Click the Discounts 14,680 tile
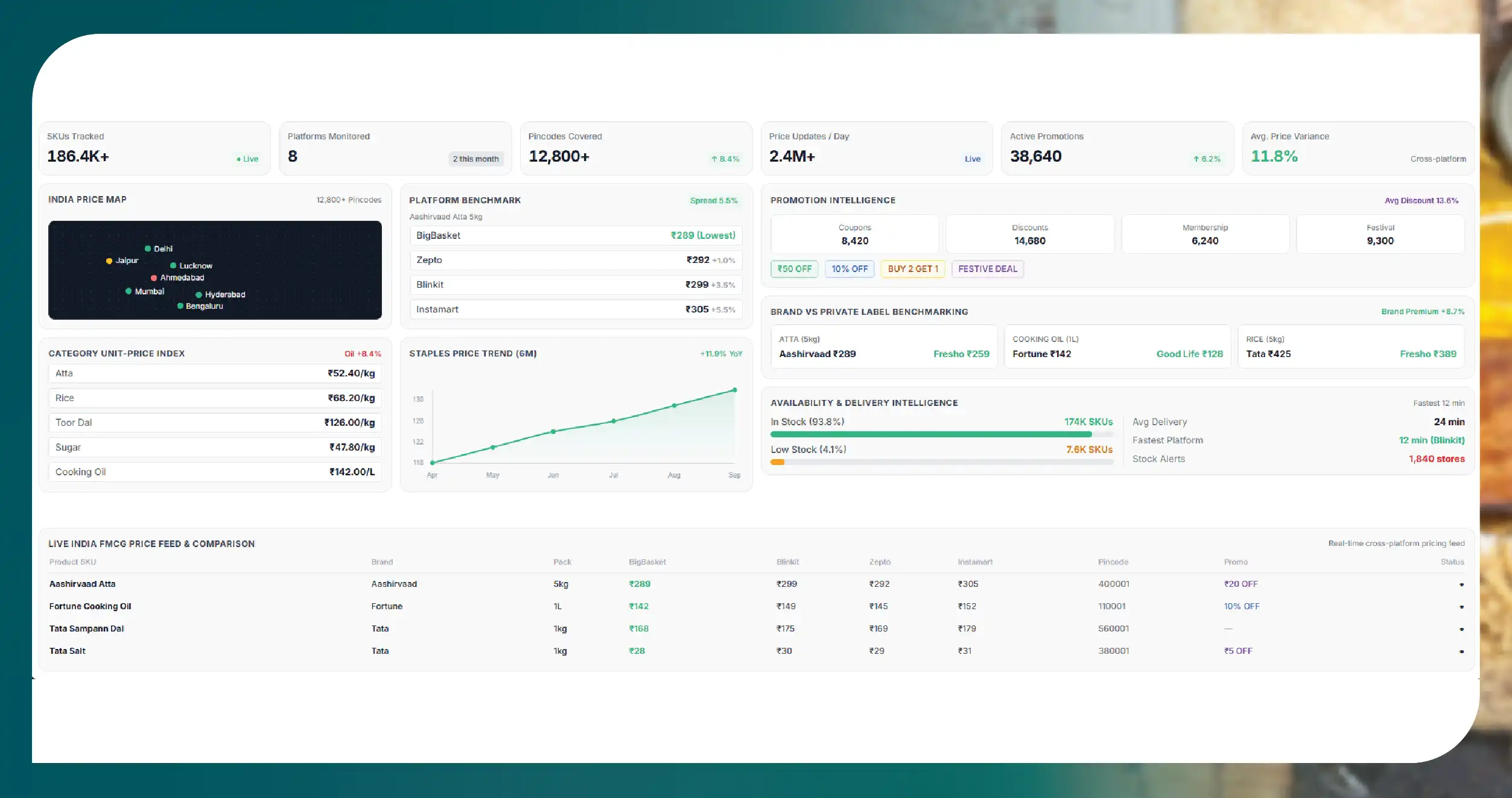 pyautogui.click(x=1030, y=234)
